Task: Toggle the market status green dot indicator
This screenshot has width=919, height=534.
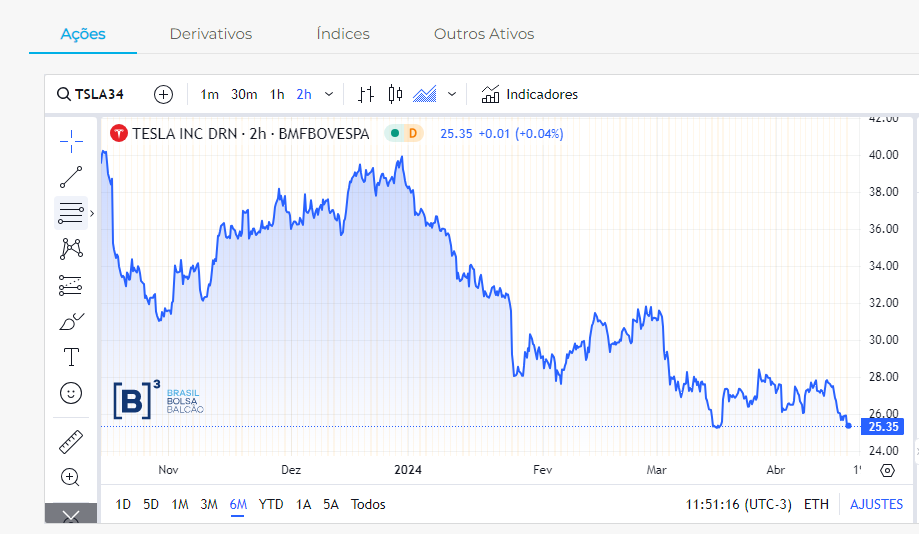Action: click(x=395, y=134)
